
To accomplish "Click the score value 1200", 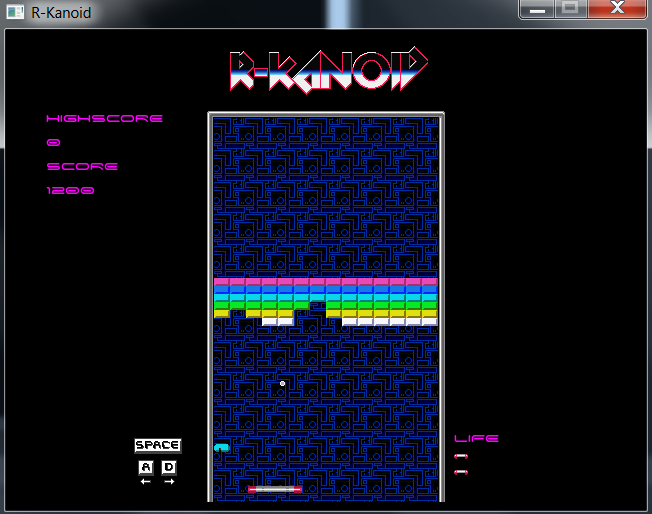I will coord(70,190).
